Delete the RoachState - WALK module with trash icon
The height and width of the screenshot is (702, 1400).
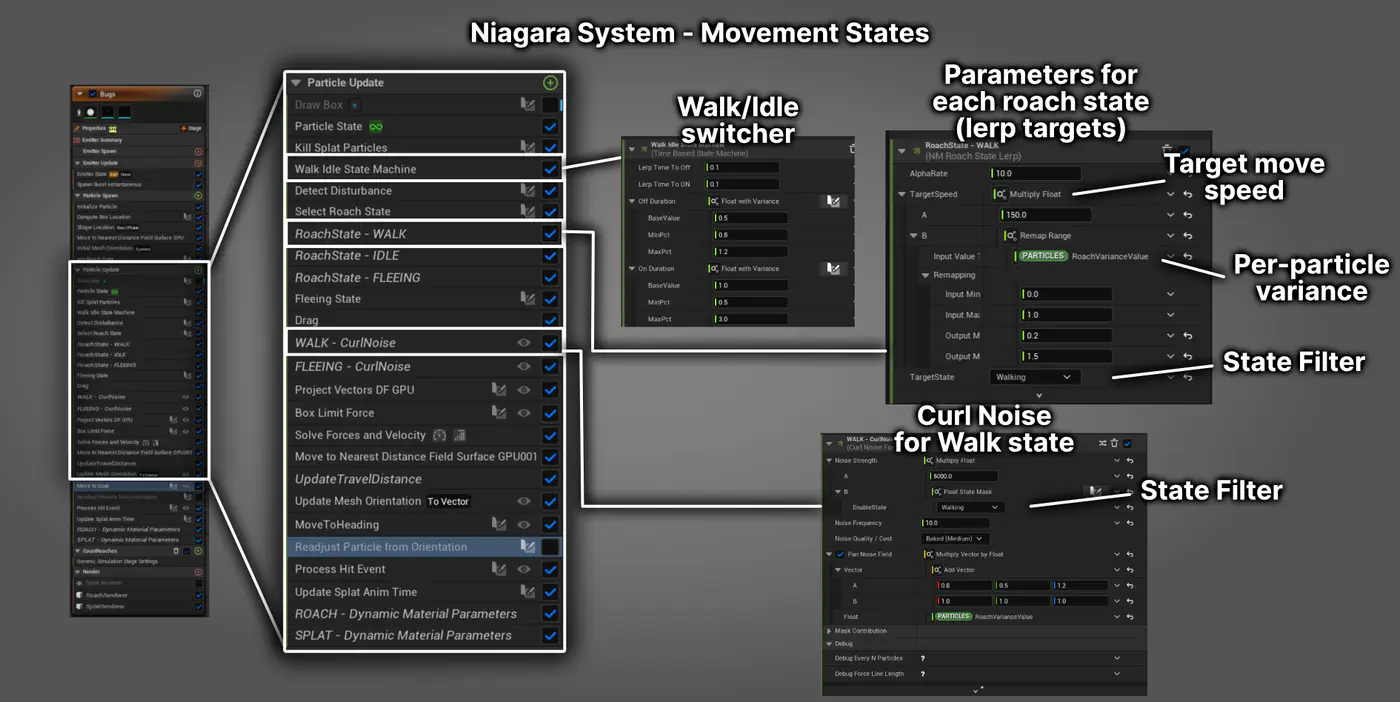tap(1167, 149)
